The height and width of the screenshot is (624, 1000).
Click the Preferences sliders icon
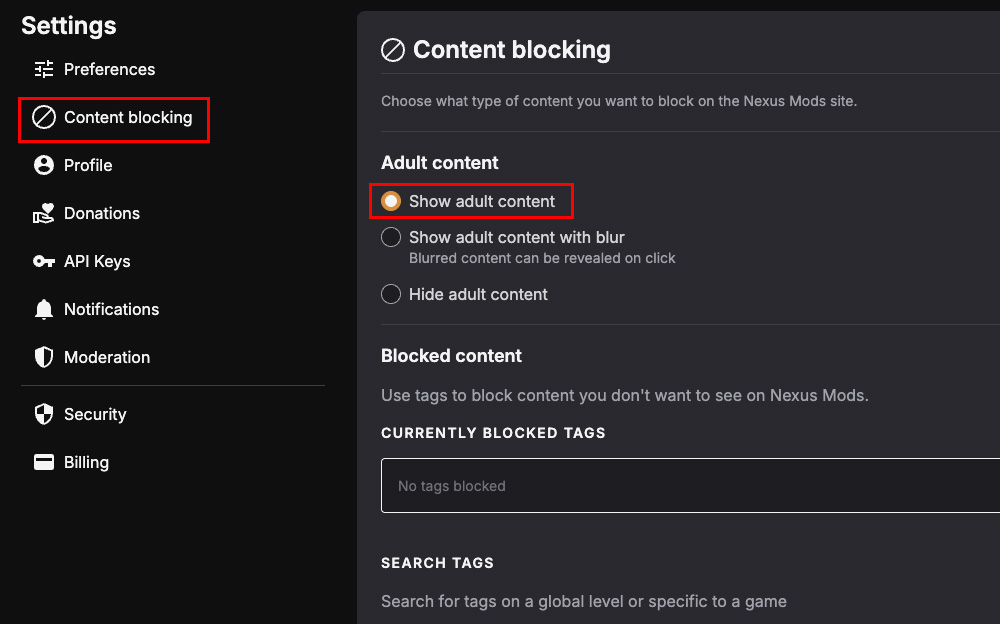pos(43,69)
